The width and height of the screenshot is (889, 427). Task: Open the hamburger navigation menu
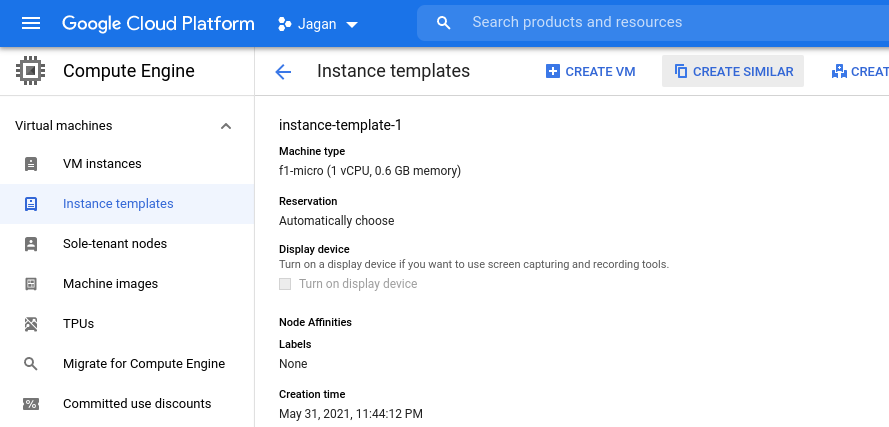click(x=31, y=23)
